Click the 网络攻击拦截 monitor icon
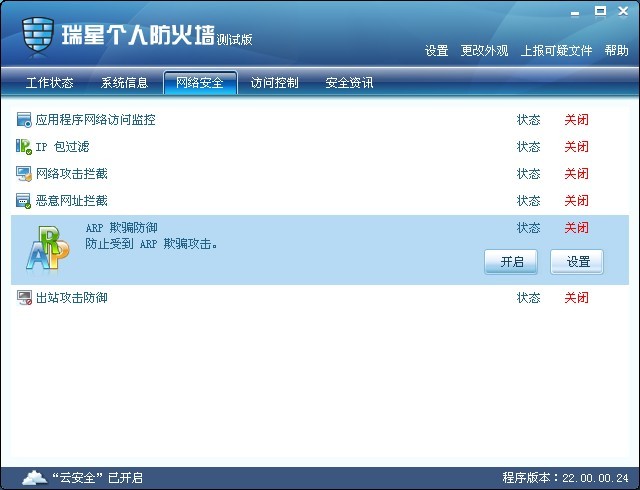Image resolution: width=640 pixels, height=490 pixels. [24, 174]
